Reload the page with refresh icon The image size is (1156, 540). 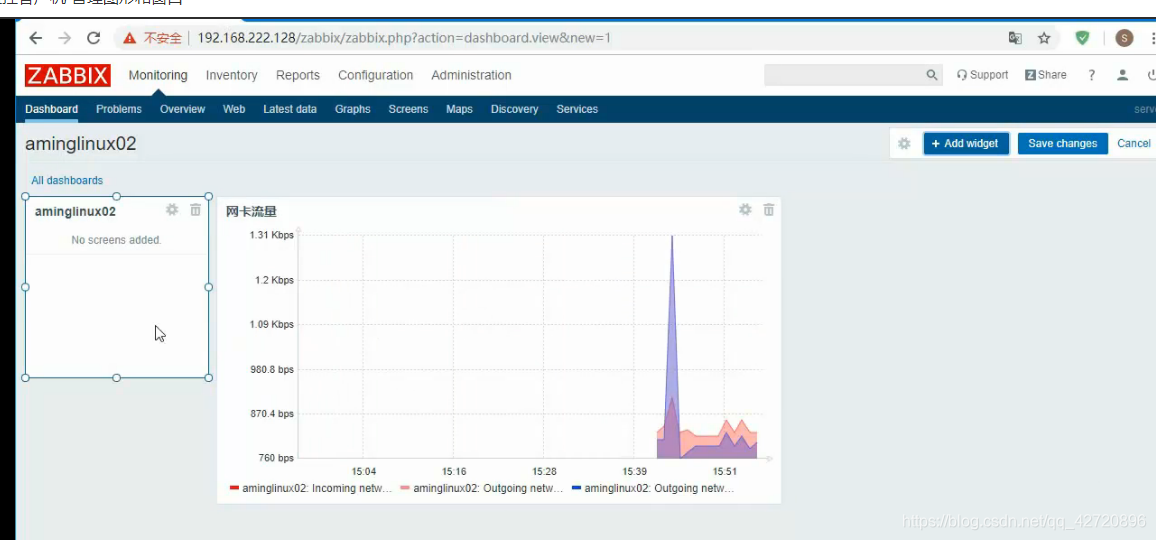[x=93, y=38]
